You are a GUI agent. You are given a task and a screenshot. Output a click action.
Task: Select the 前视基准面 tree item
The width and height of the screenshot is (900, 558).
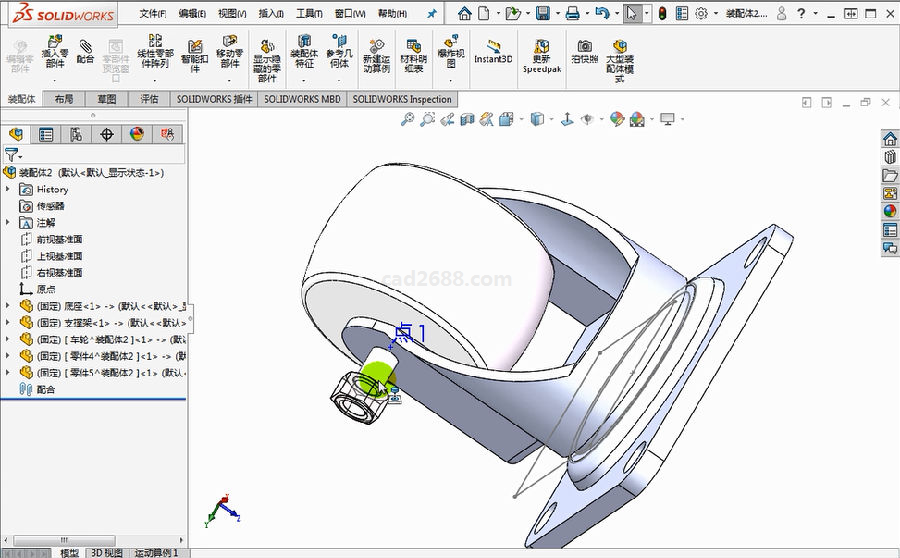59,239
